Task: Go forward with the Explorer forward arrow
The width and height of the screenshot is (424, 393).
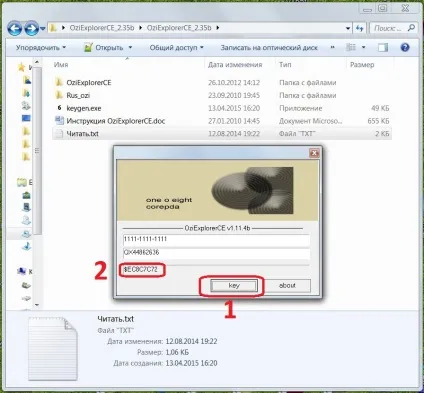Action: (x=31, y=28)
